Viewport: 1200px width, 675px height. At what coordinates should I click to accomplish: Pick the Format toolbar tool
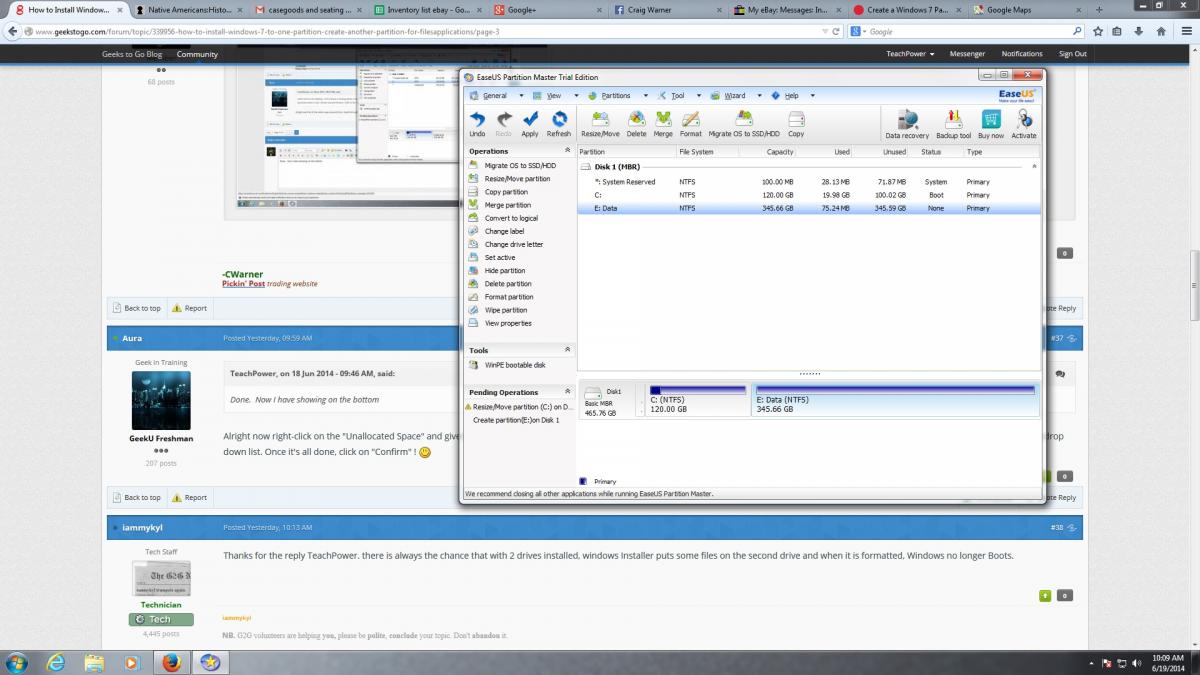[x=691, y=124]
